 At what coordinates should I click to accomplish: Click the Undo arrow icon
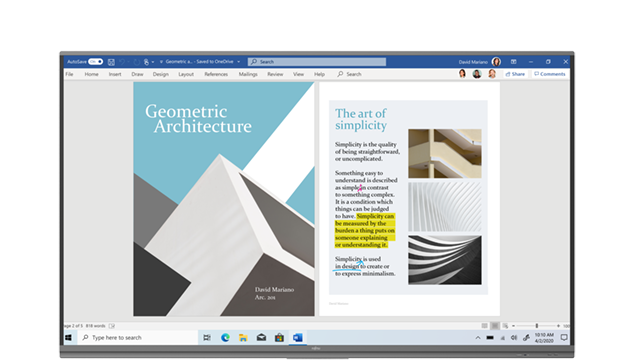(122, 62)
